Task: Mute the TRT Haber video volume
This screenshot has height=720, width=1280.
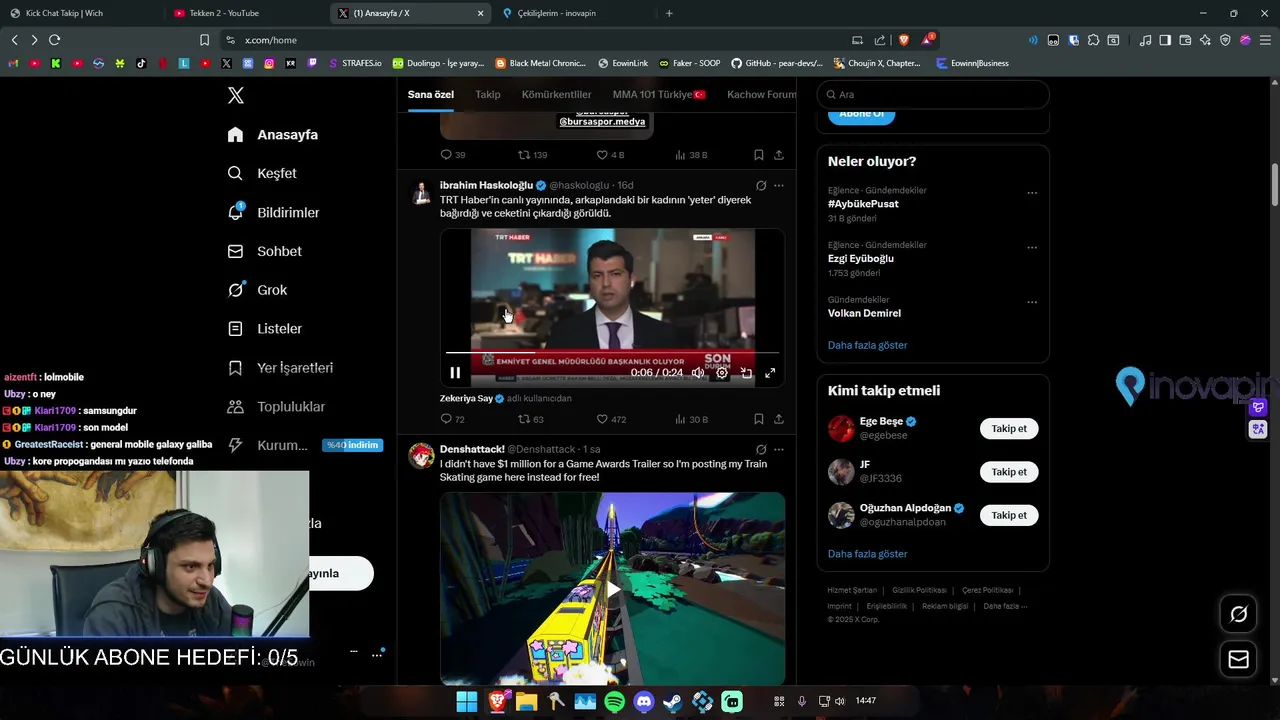Action: click(x=698, y=373)
